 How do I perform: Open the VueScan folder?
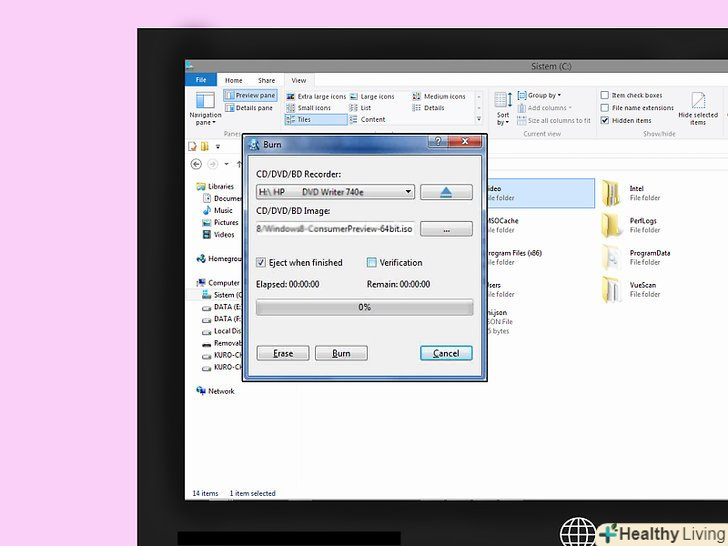(630, 289)
